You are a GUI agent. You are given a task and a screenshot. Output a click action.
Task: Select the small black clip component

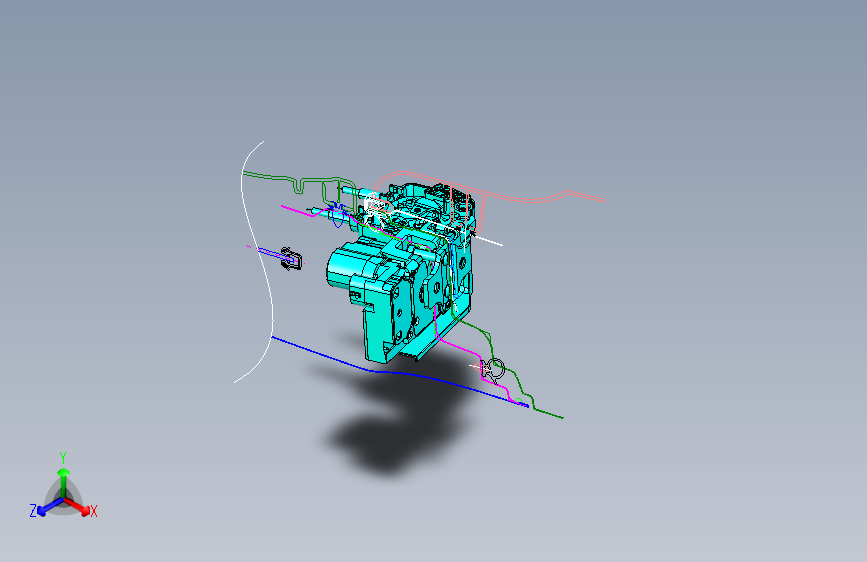(x=291, y=258)
